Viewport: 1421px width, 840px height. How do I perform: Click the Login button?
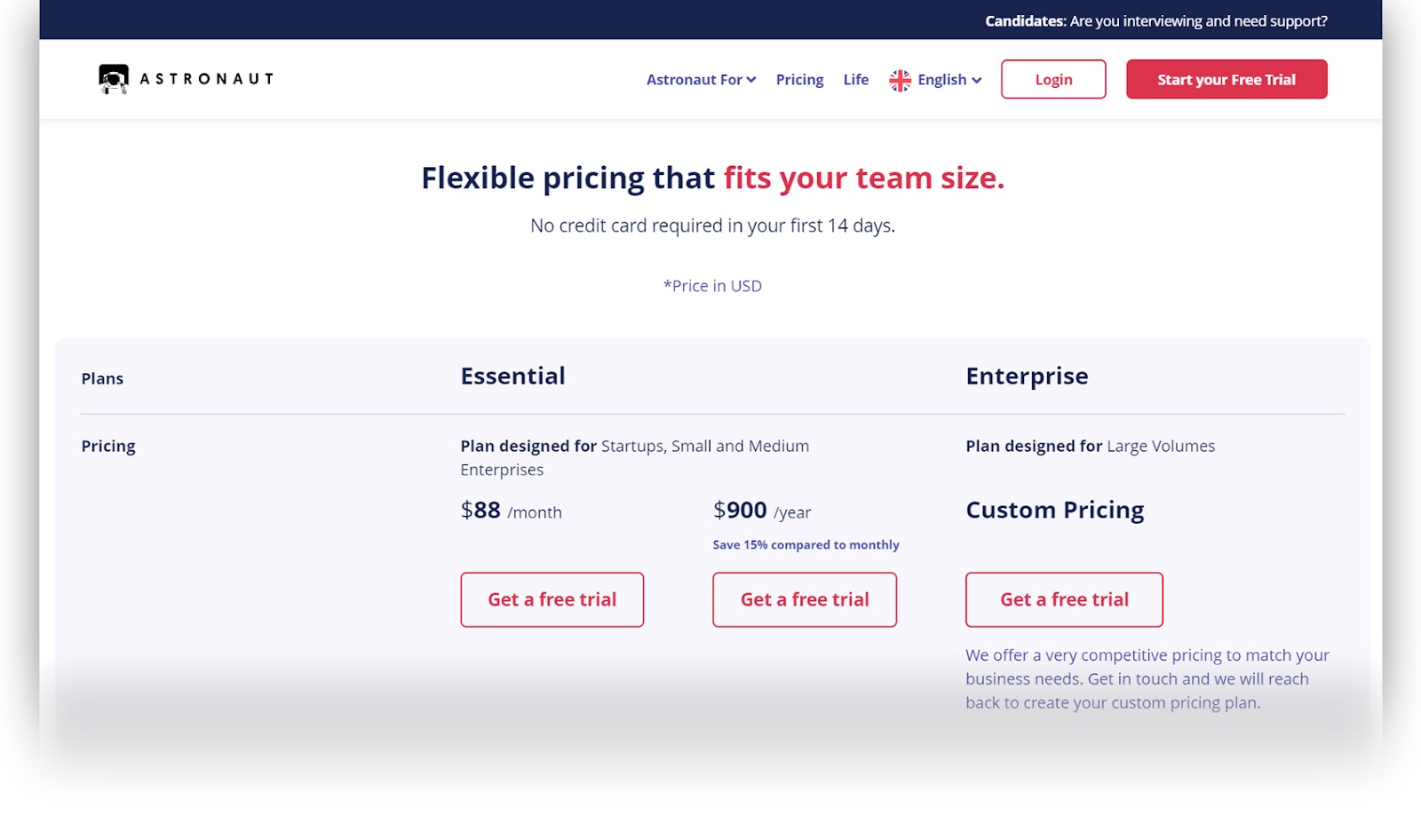[1053, 79]
